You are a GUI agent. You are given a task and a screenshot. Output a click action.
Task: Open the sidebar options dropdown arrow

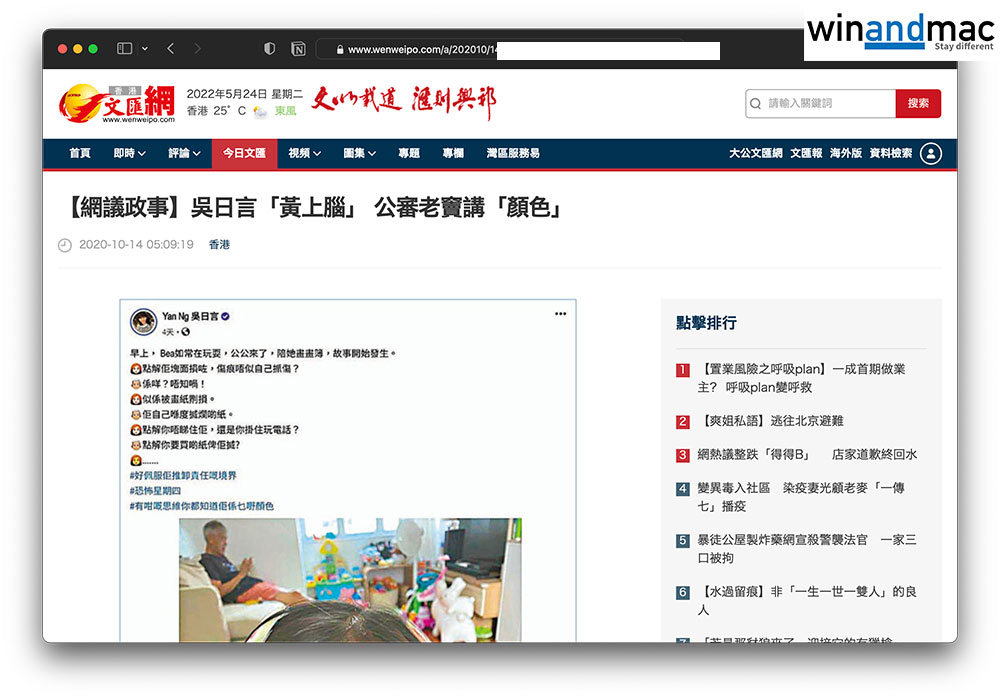pyautogui.click(x=145, y=48)
